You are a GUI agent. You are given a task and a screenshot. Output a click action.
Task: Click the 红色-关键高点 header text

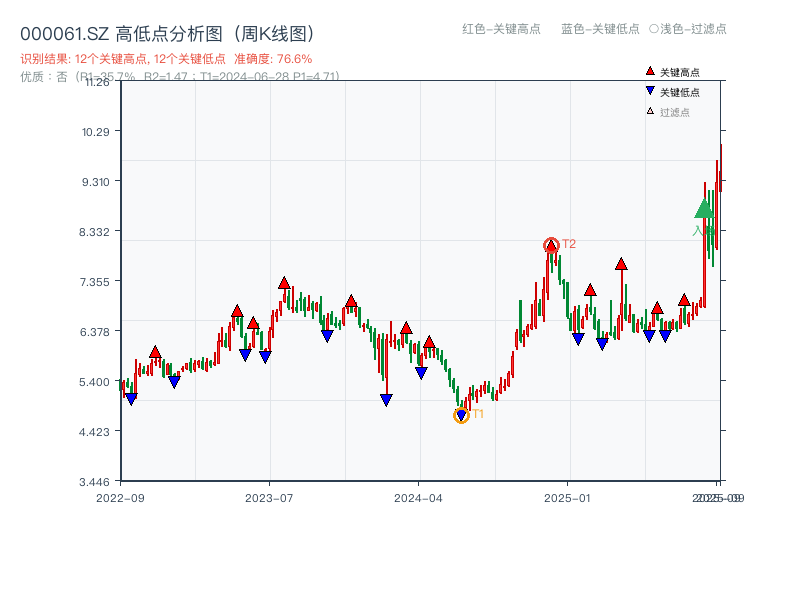tap(501, 29)
